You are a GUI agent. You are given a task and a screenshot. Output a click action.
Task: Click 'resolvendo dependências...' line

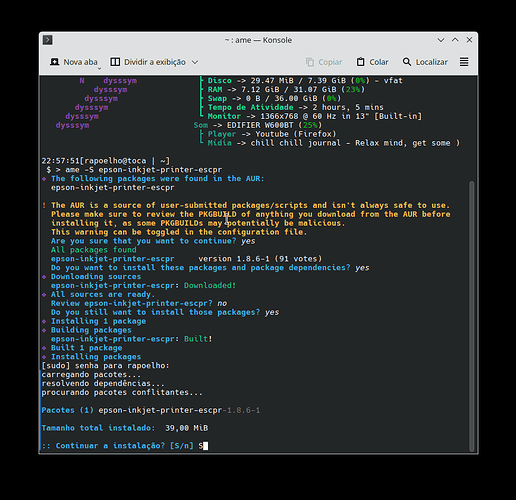[x=103, y=384]
